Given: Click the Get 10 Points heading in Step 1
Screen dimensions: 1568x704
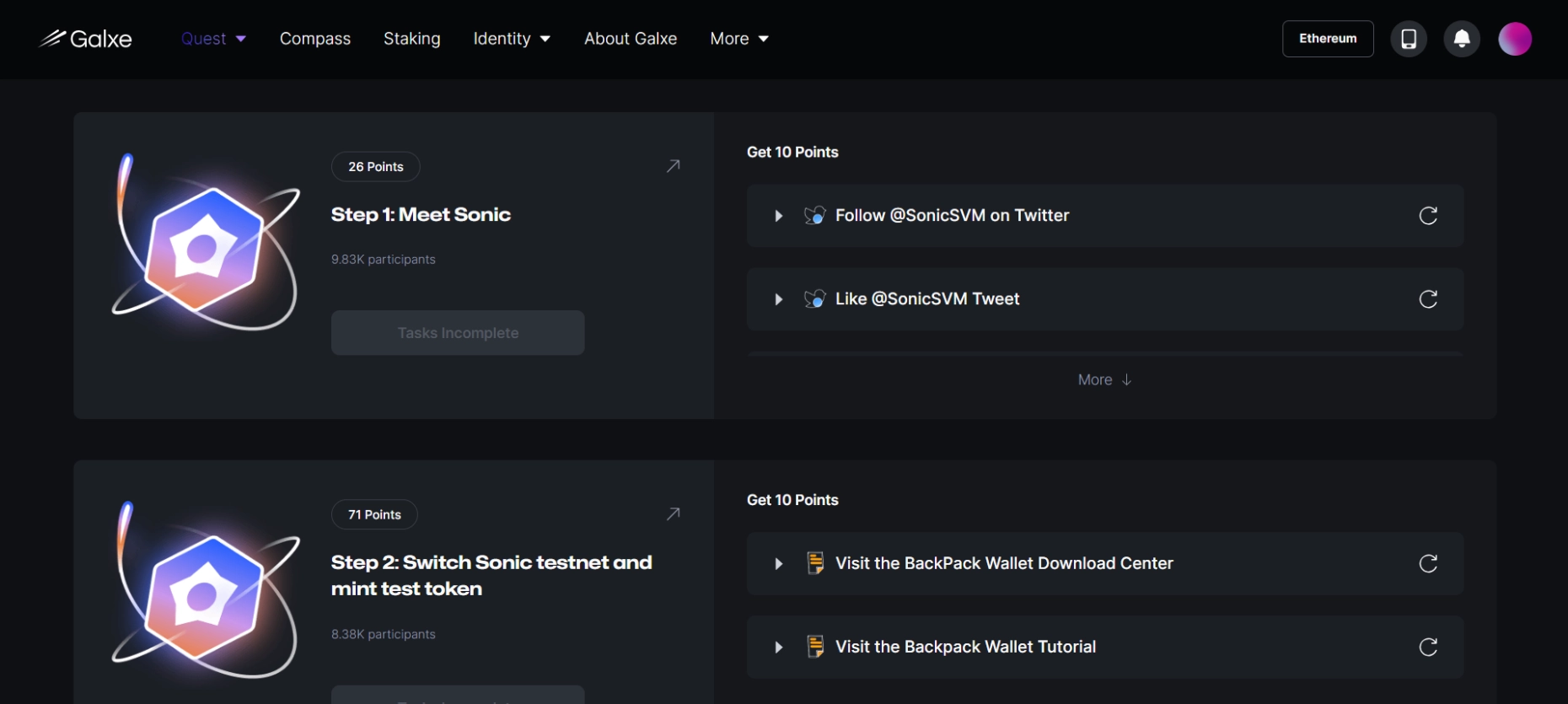Looking at the screenshot, I should tap(792, 153).
